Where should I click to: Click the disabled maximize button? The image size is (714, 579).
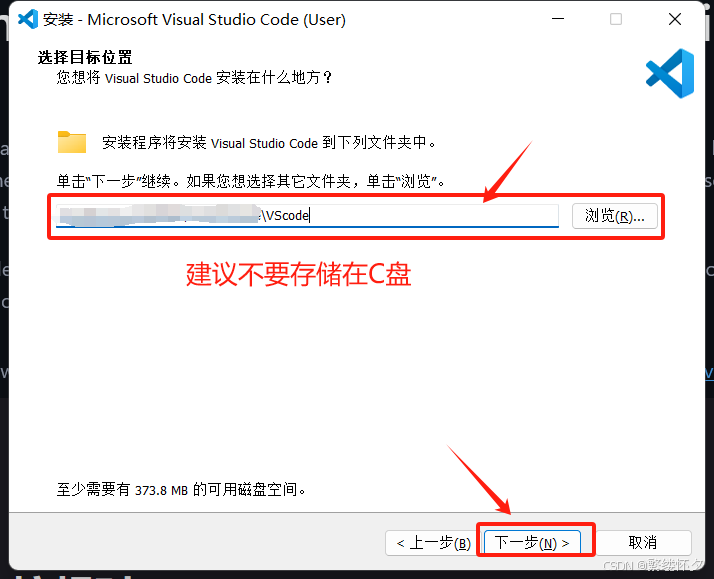click(x=616, y=19)
